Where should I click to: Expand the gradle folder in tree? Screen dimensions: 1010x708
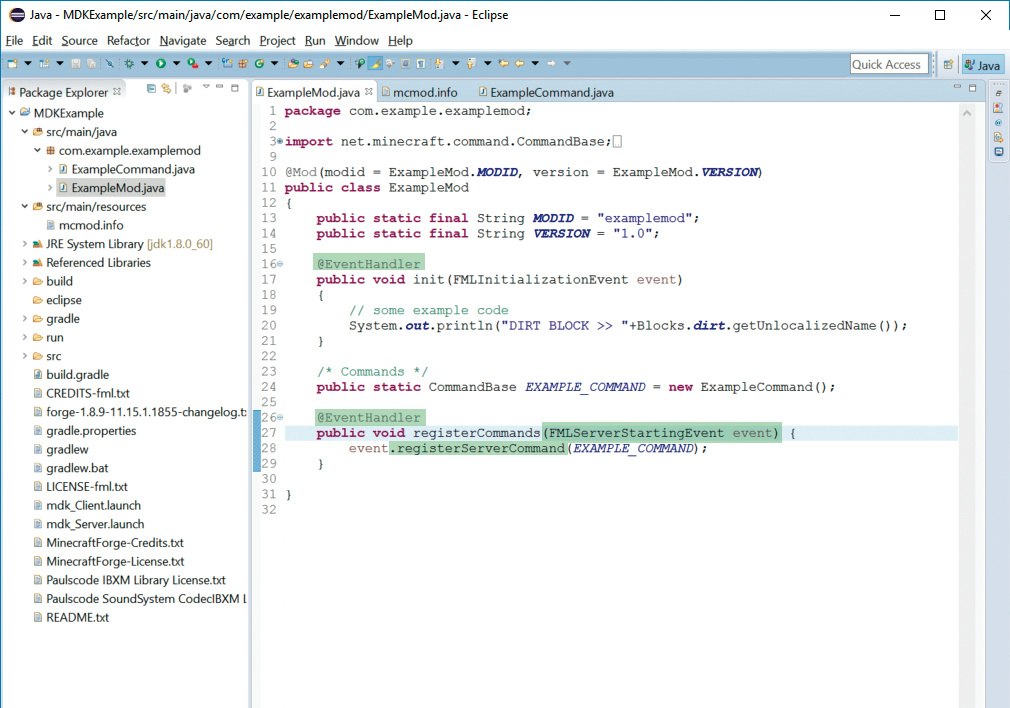tap(23, 319)
